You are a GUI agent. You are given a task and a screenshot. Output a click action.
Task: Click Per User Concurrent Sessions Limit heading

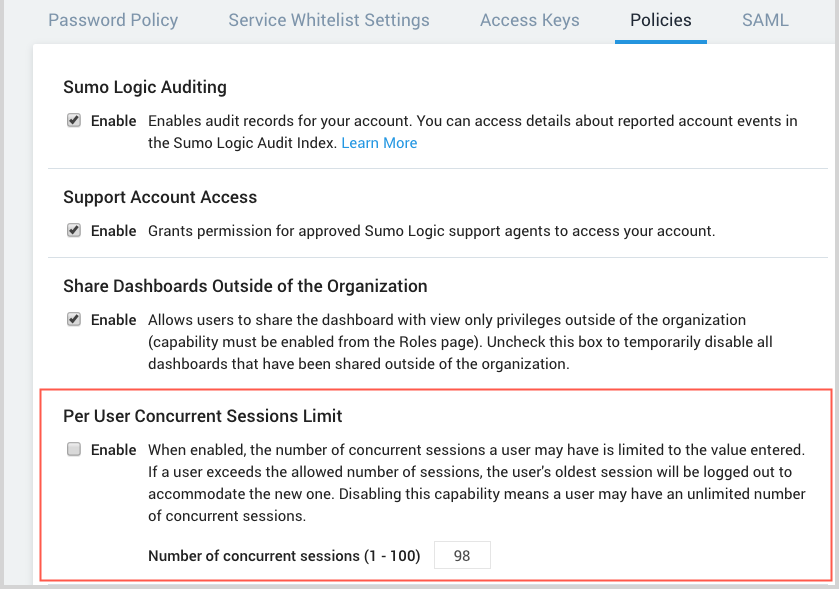(203, 416)
